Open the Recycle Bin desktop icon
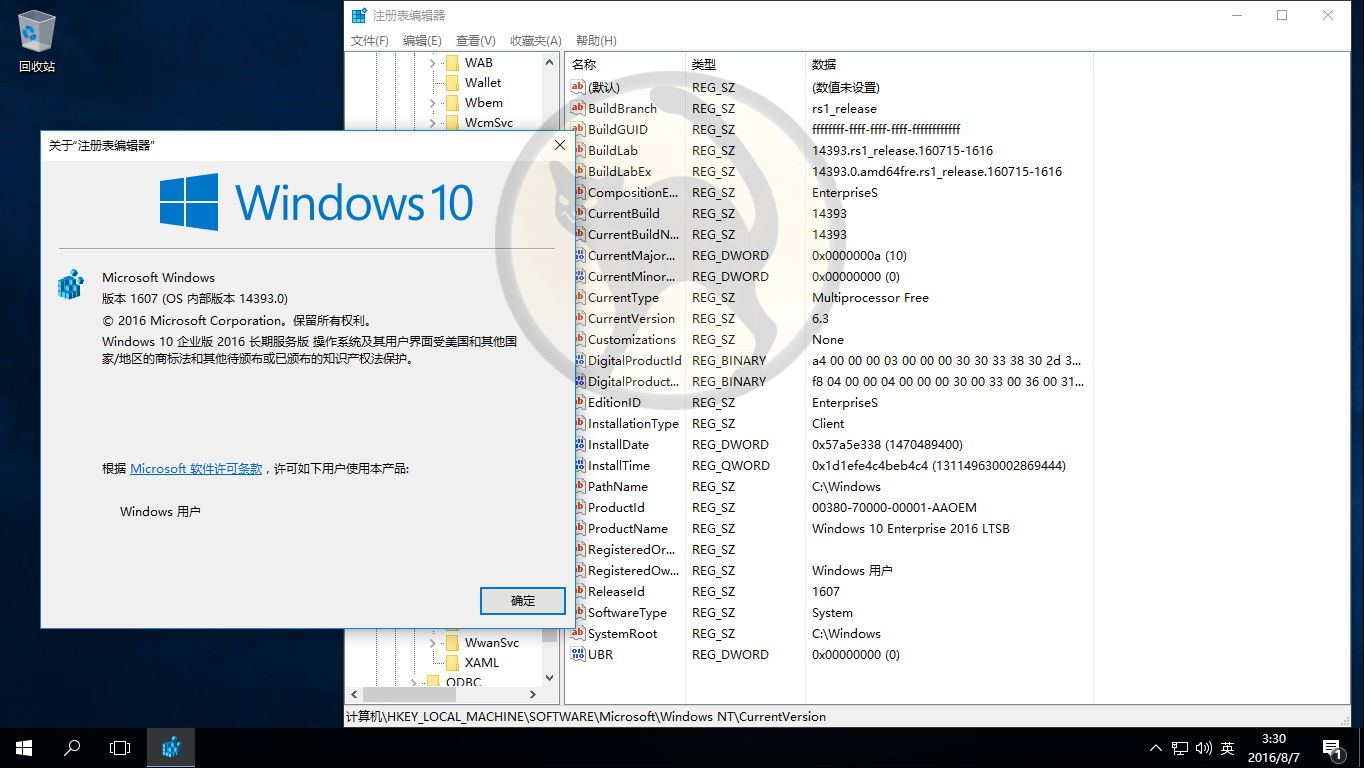The image size is (1364, 768). (37, 42)
